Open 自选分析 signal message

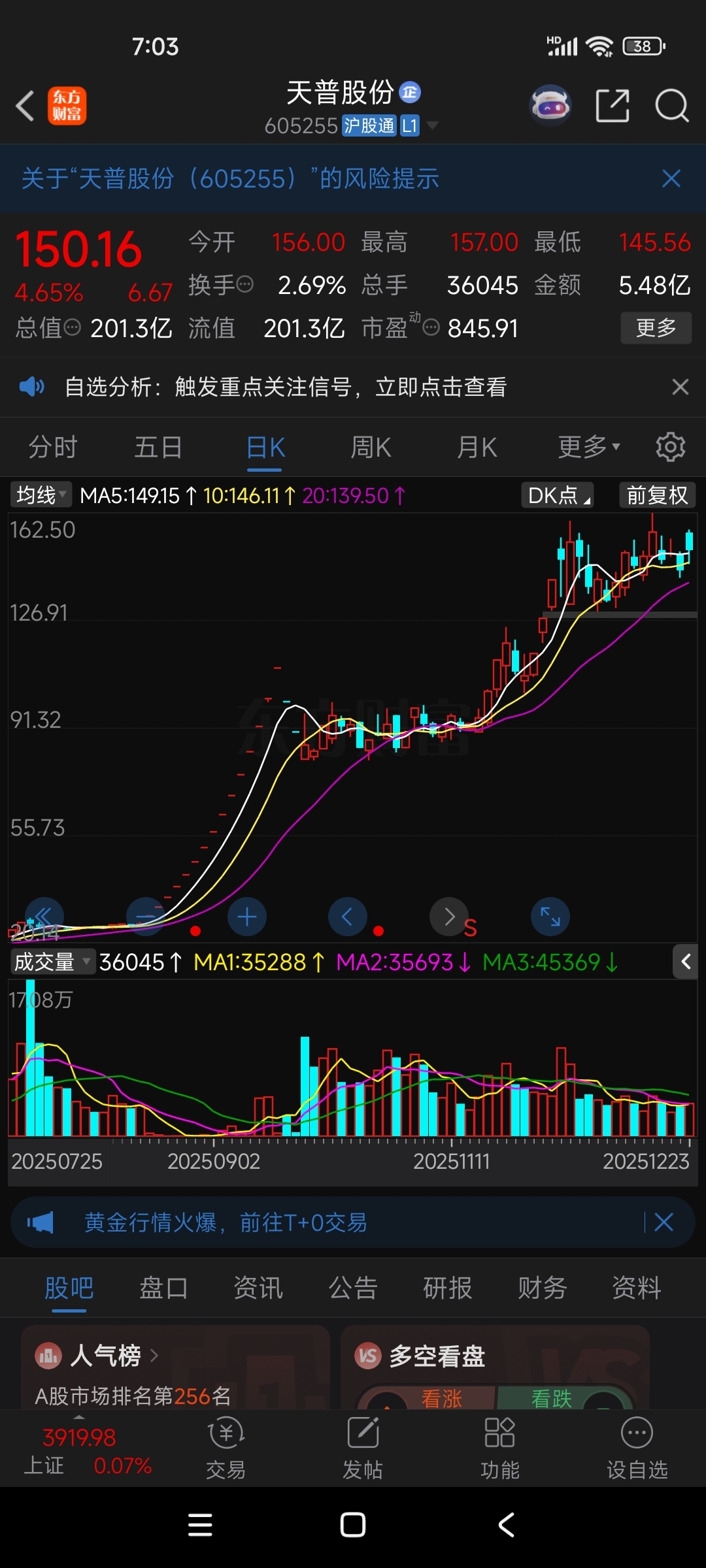click(286, 387)
